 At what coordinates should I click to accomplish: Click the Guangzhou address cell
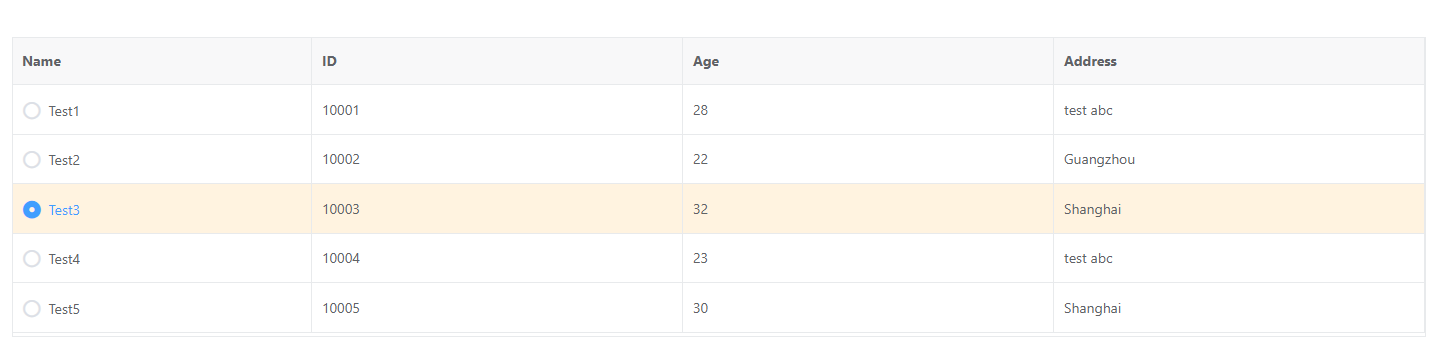click(x=1239, y=159)
